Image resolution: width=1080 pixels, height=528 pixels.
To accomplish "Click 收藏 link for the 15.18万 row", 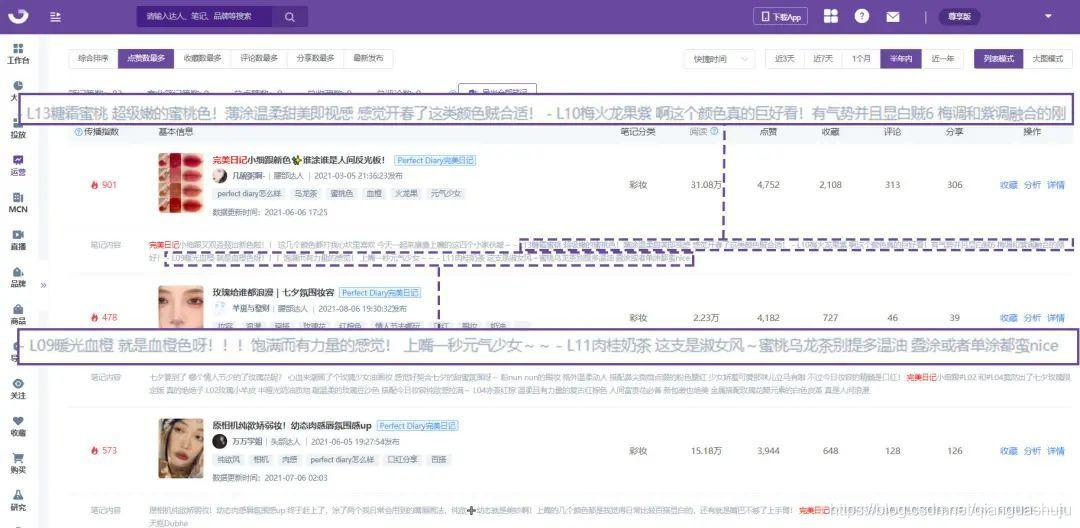I will click(x=1008, y=450).
